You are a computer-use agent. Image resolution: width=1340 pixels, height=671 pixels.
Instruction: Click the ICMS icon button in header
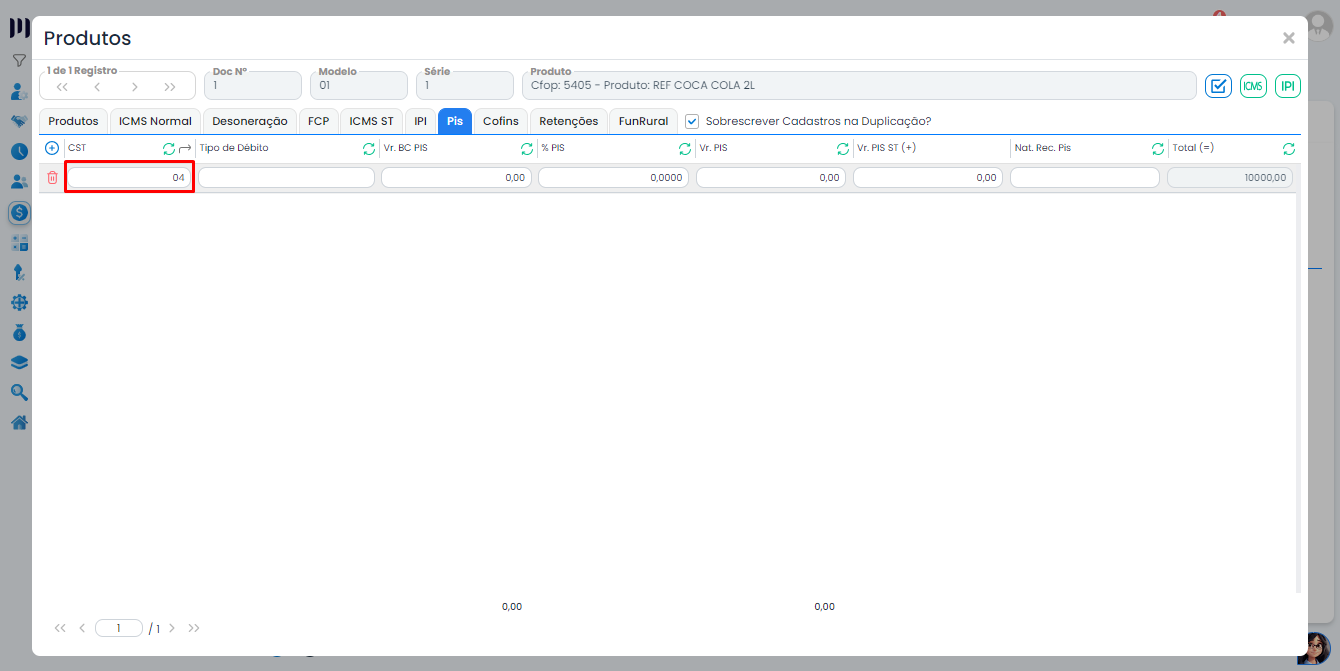(x=1253, y=86)
